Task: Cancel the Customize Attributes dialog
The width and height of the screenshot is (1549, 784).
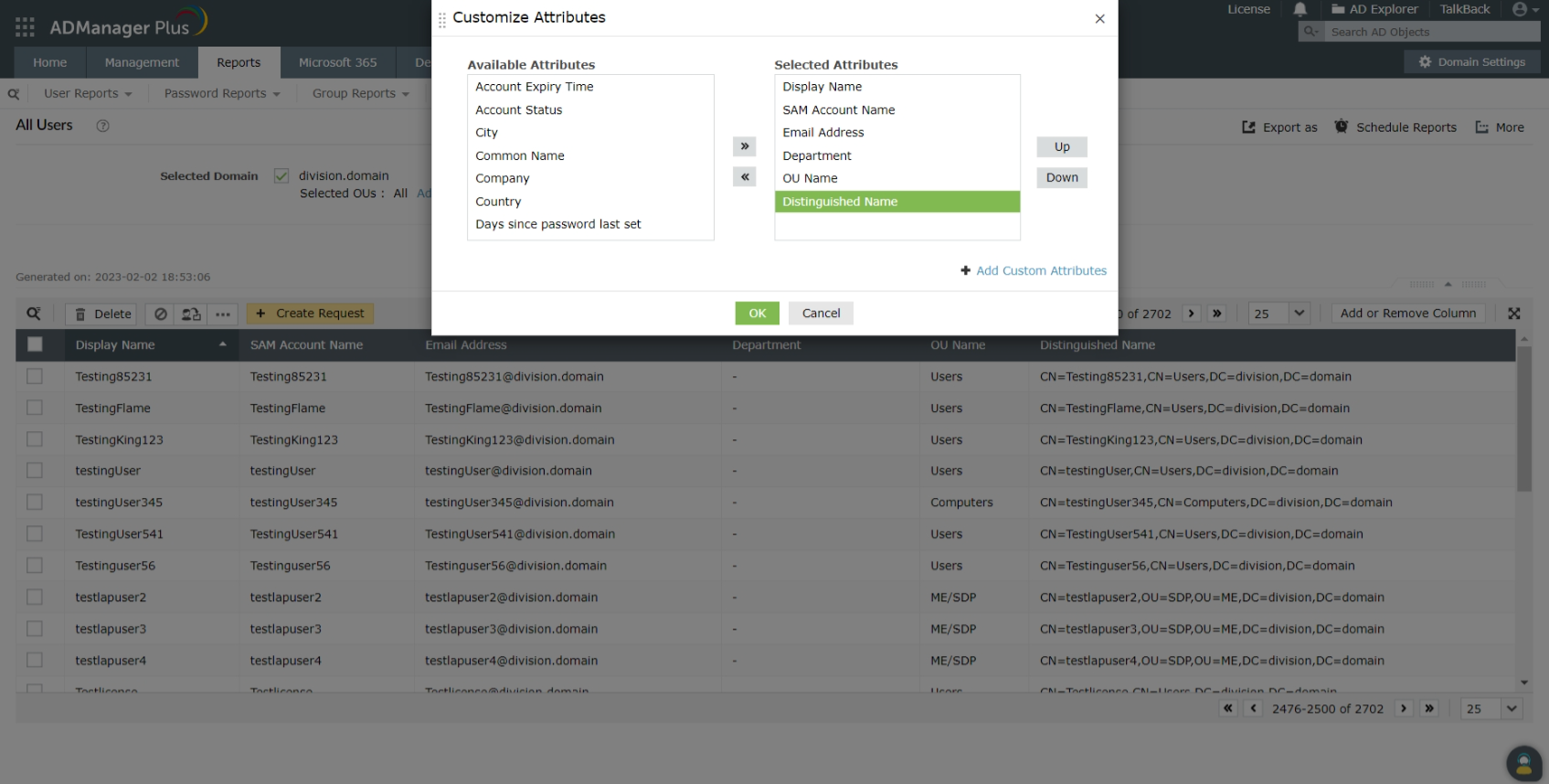Action: 821,313
